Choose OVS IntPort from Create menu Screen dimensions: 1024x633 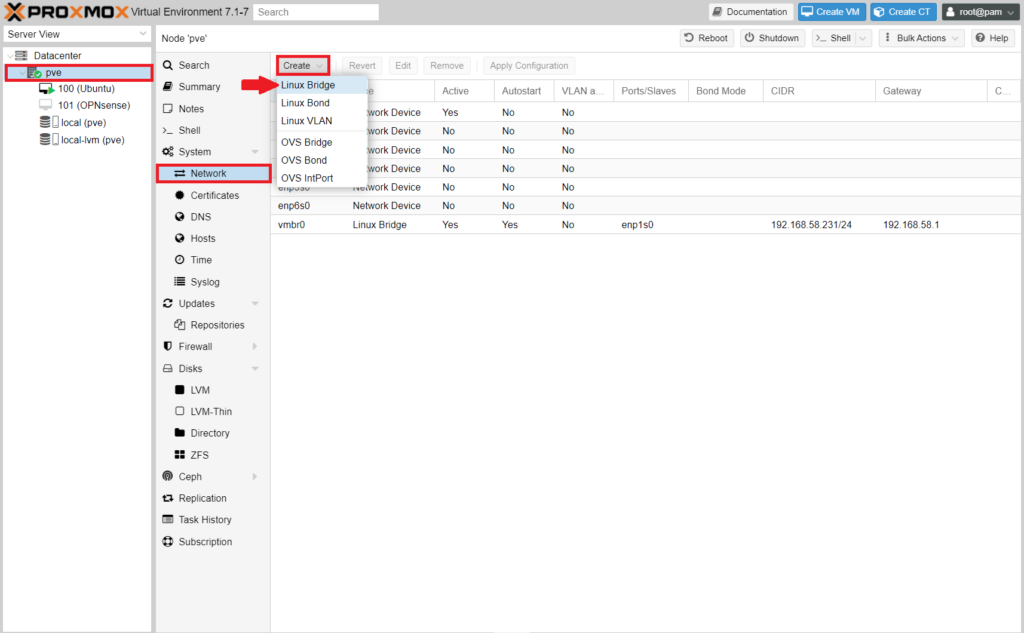coord(321,178)
